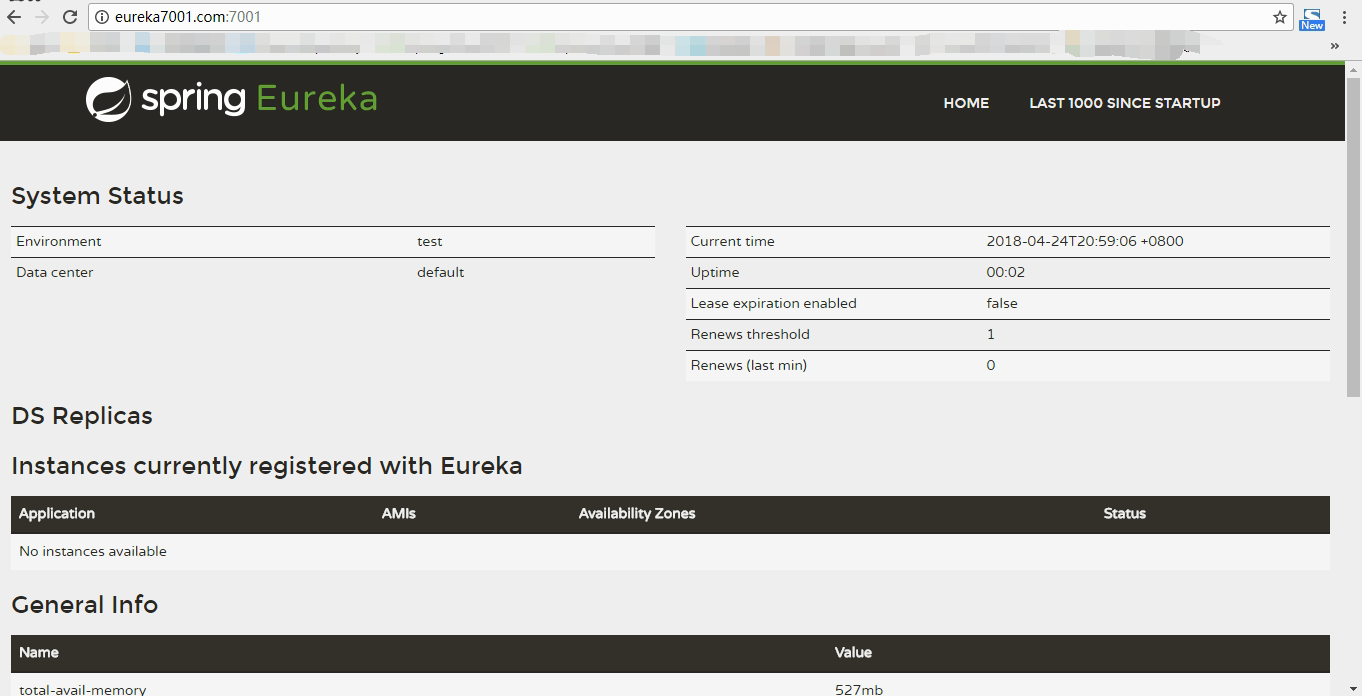Viewport: 1362px width, 696px height.
Task: Select the Environment value 'test'
Action: [x=430, y=241]
